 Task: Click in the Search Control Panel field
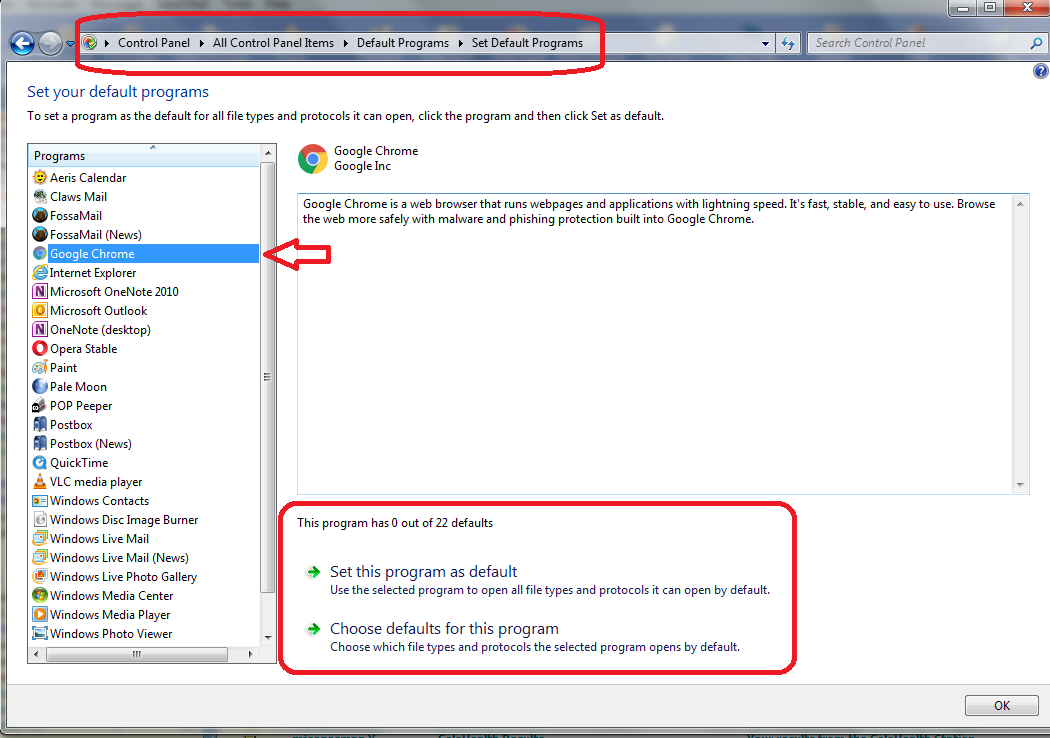919,43
